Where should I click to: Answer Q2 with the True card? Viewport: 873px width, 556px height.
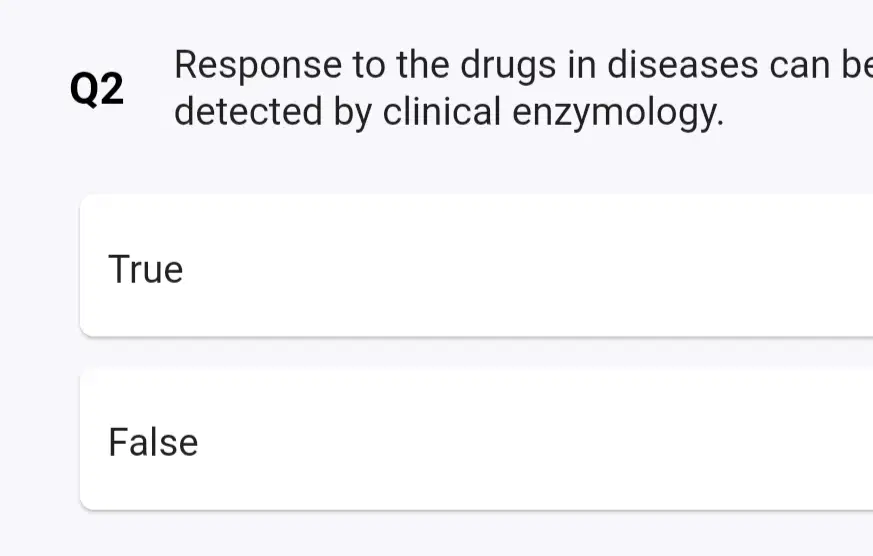pos(476,266)
